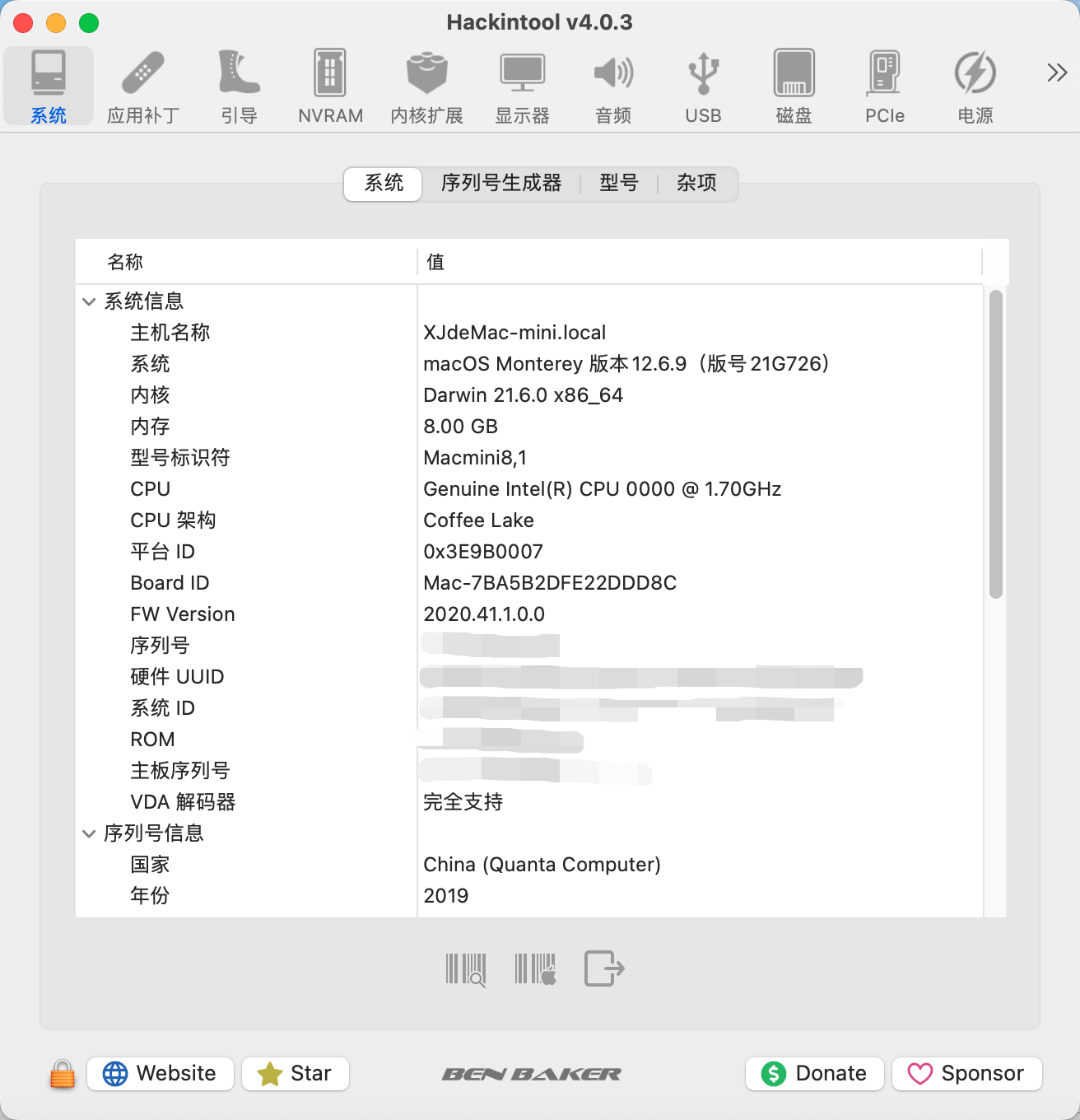This screenshot has height=1120, width=1080.
Task: Switch to the 系统 sub-tab
Action: [384, 183]
